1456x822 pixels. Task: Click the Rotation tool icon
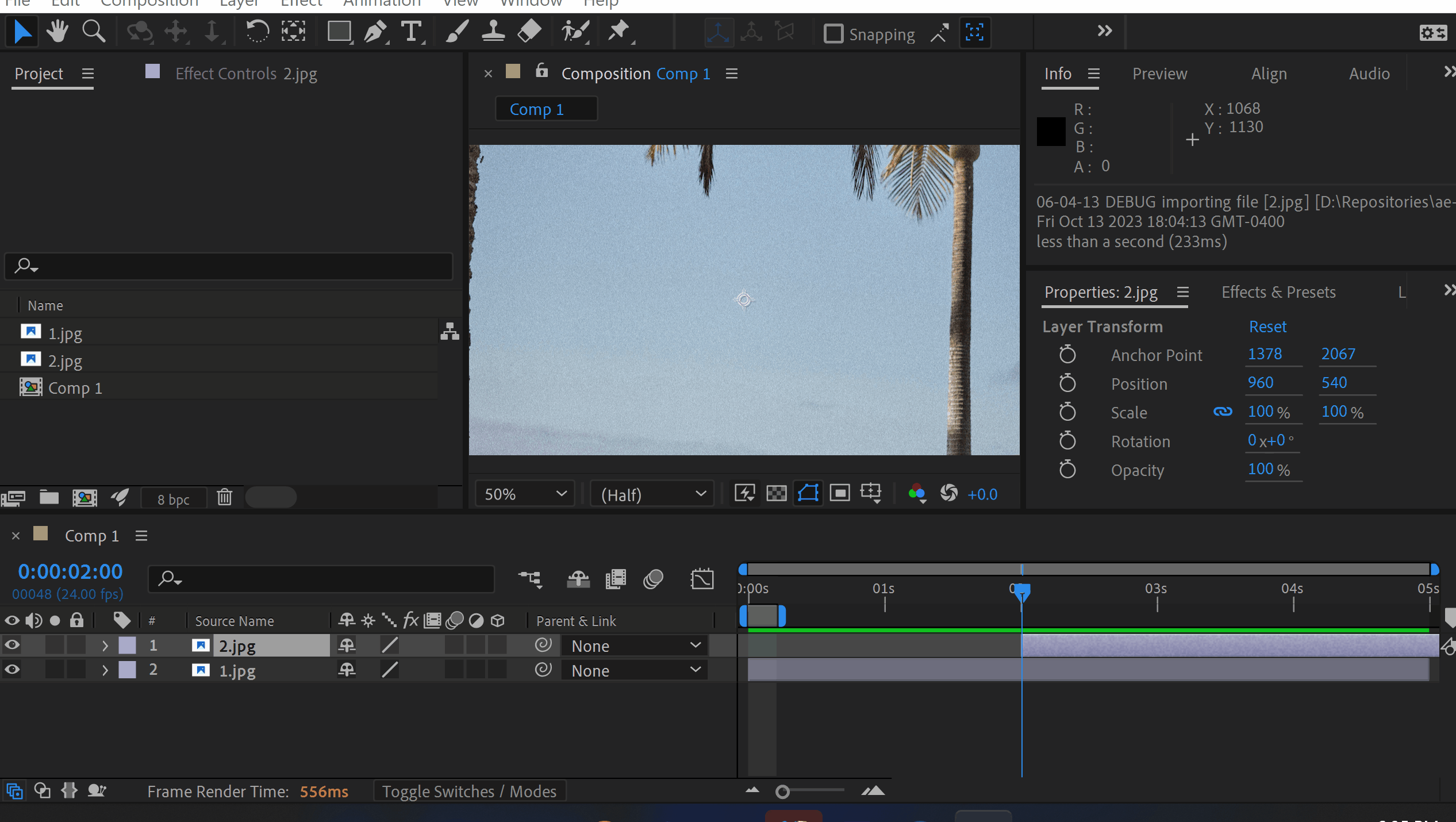pos(258,32)
